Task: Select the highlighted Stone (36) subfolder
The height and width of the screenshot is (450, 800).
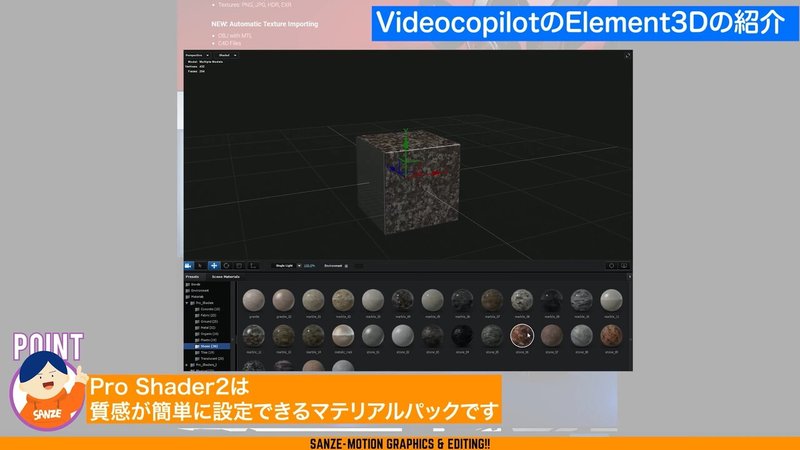Action: [207, 346]
